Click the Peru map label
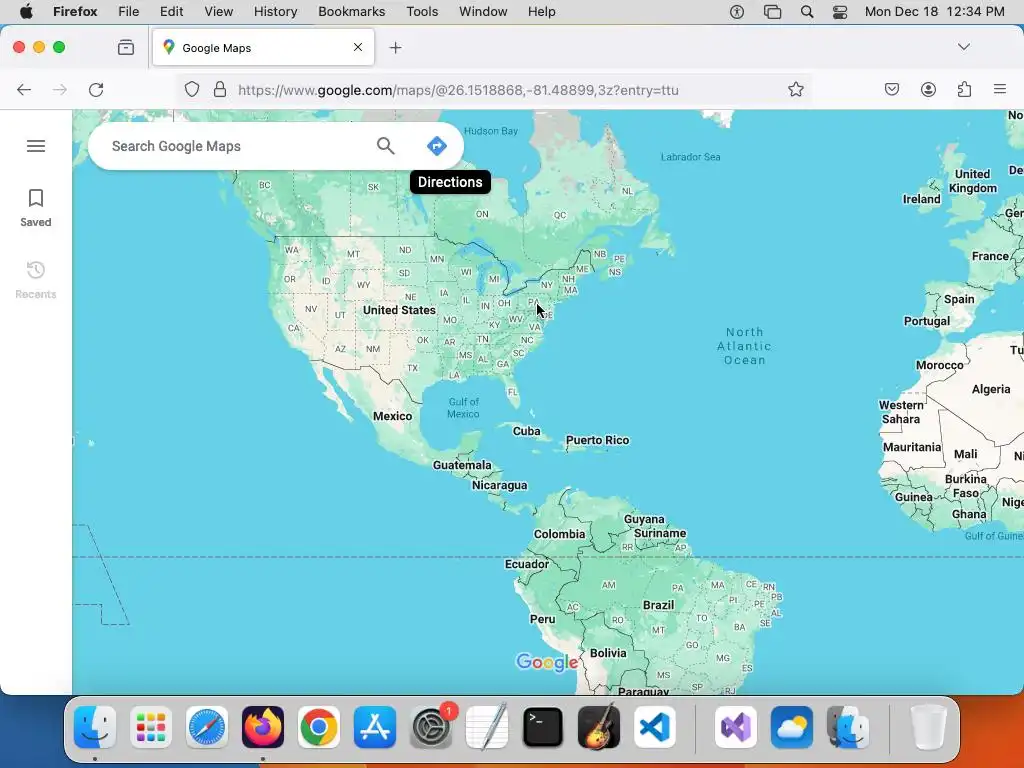Screen dimensions: 1024x768 tap(542, 619)
